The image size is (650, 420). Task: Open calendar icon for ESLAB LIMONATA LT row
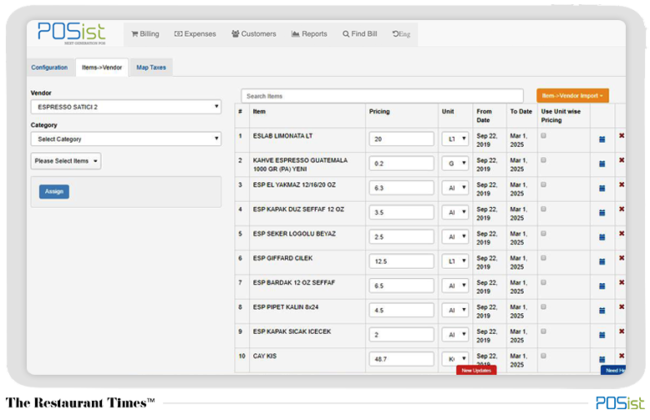602,139
